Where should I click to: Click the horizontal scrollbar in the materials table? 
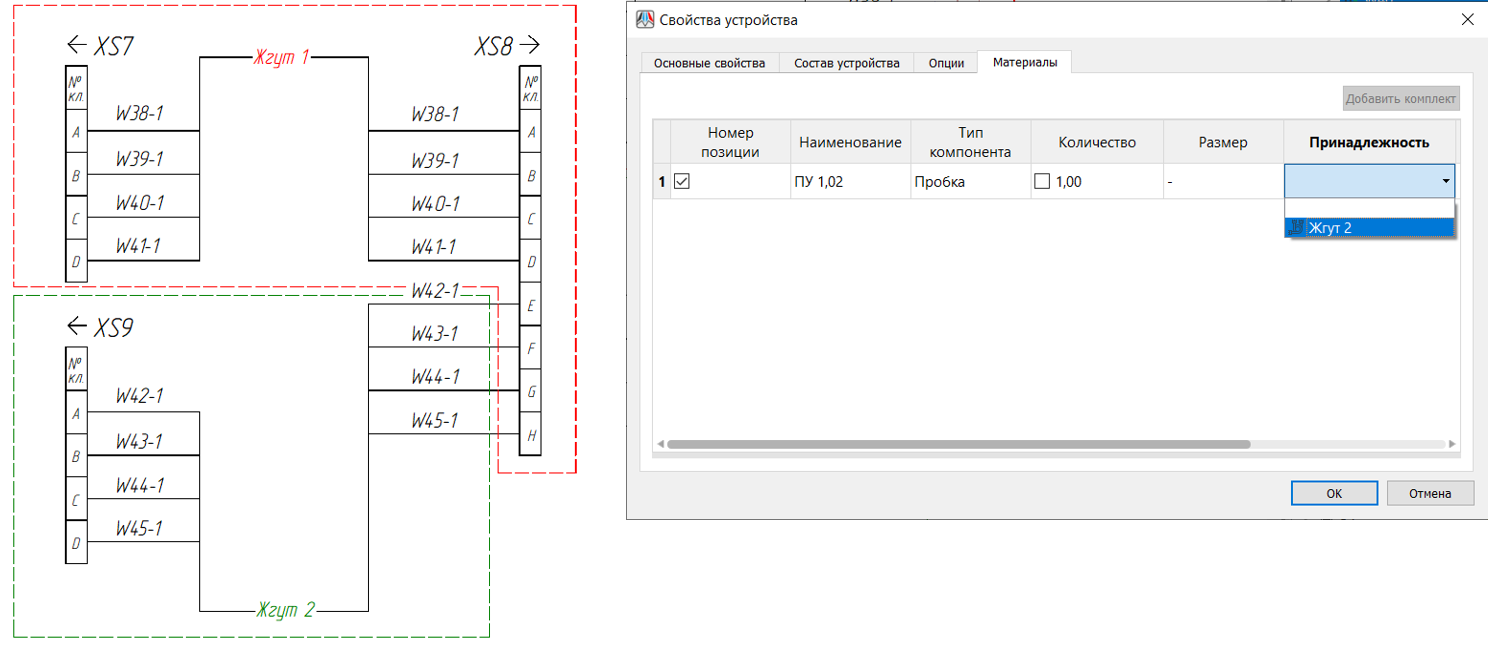coord(957,444)
